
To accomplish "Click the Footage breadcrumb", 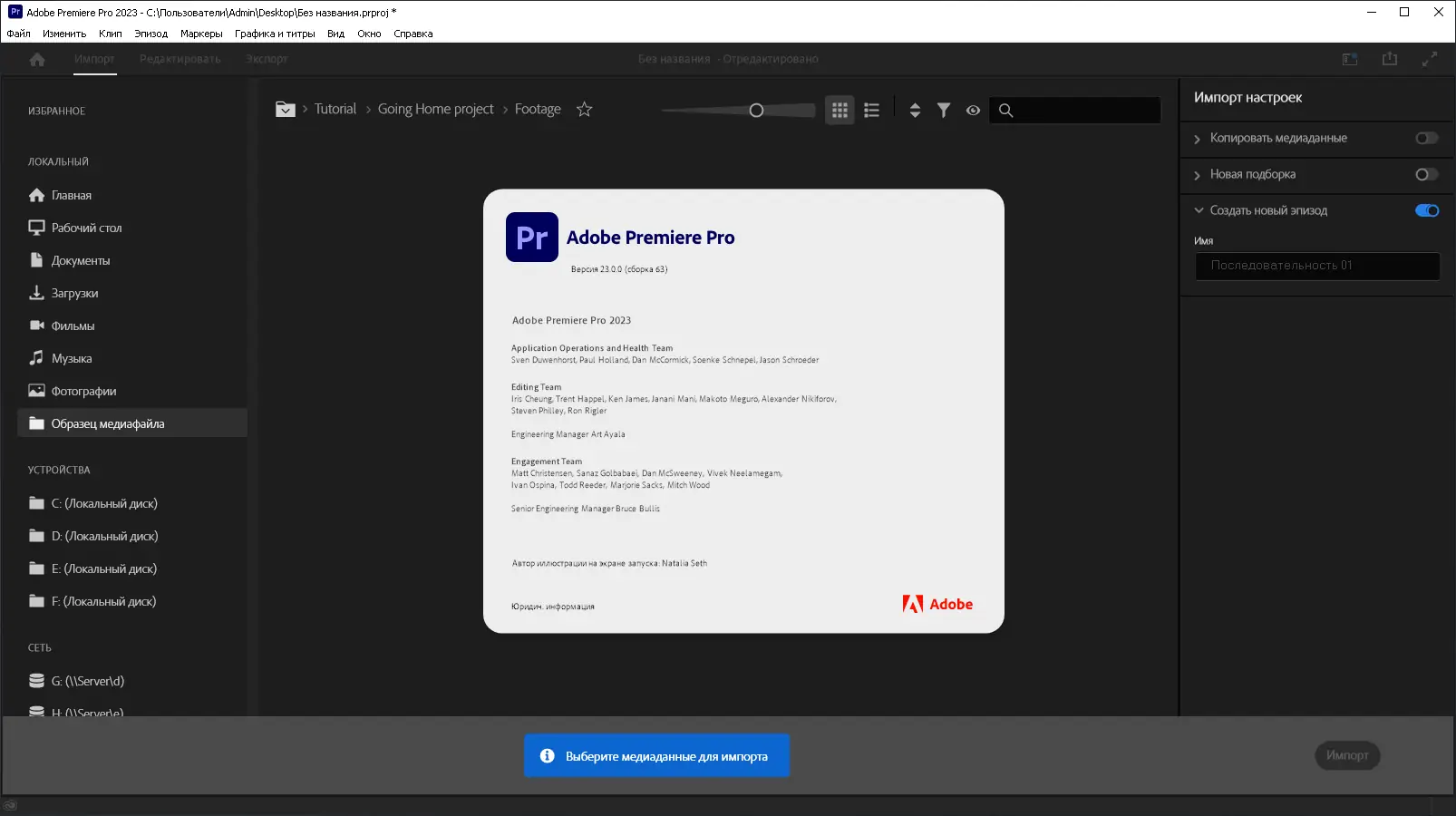I will (x=538, y=109).
